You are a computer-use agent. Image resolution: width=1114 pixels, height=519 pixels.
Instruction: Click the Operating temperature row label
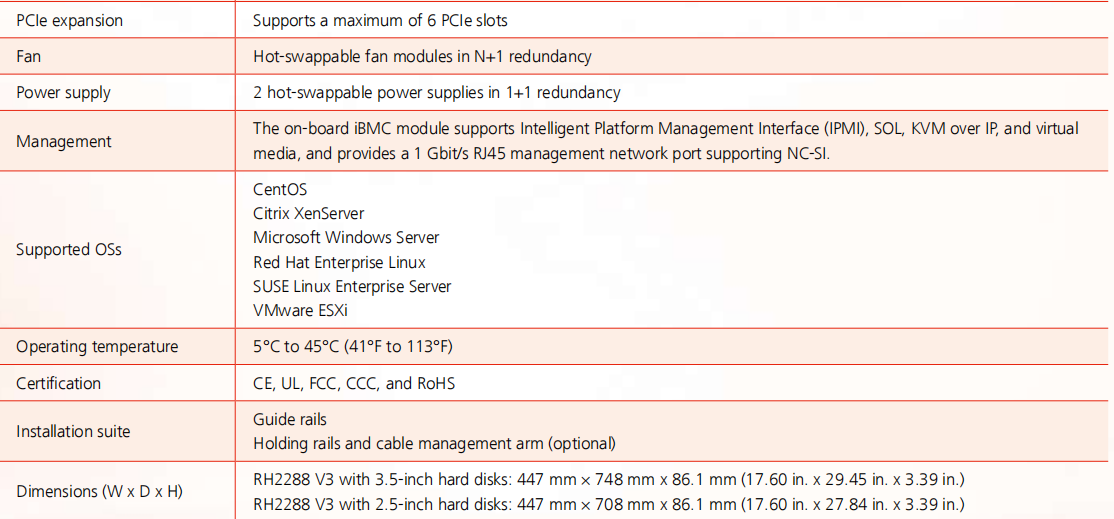click(97, 347)
